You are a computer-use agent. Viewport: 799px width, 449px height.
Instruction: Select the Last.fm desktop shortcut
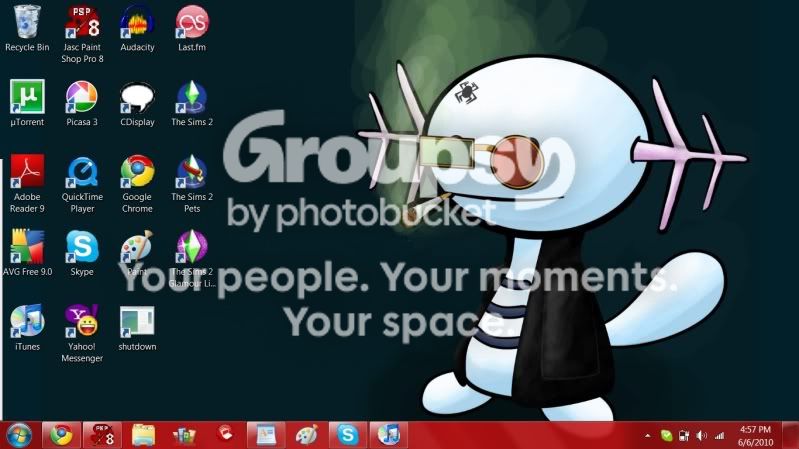coord(192,29)
